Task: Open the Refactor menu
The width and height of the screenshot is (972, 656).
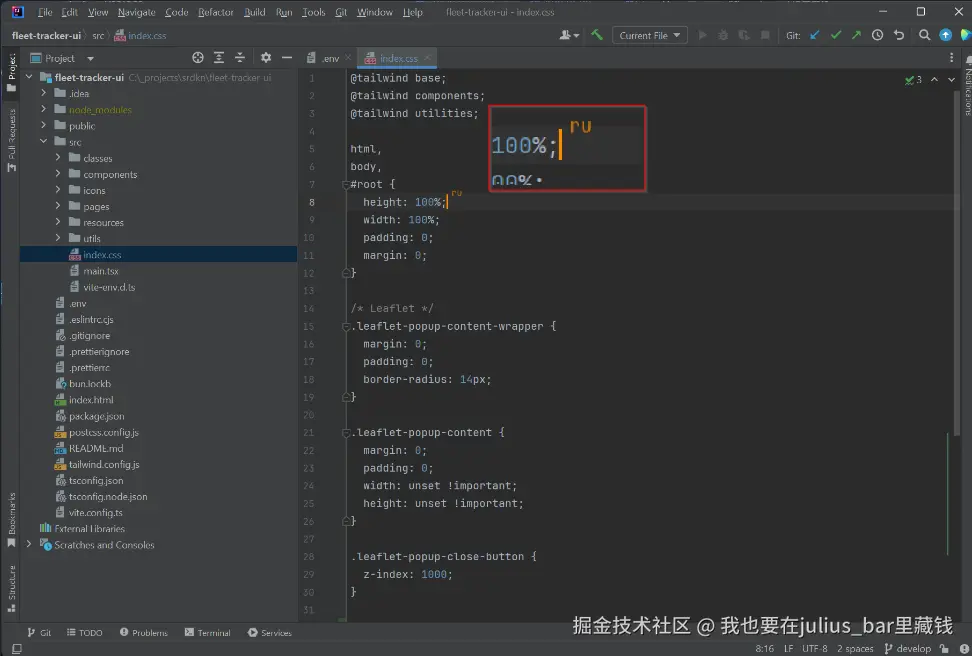Action: tap(216, 12)
